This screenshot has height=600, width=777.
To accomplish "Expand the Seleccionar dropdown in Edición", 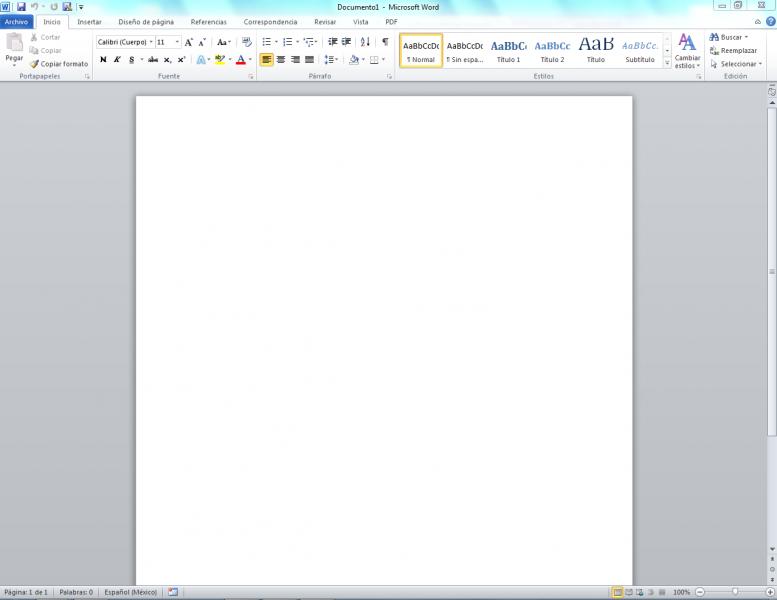I will coord(736,64).
